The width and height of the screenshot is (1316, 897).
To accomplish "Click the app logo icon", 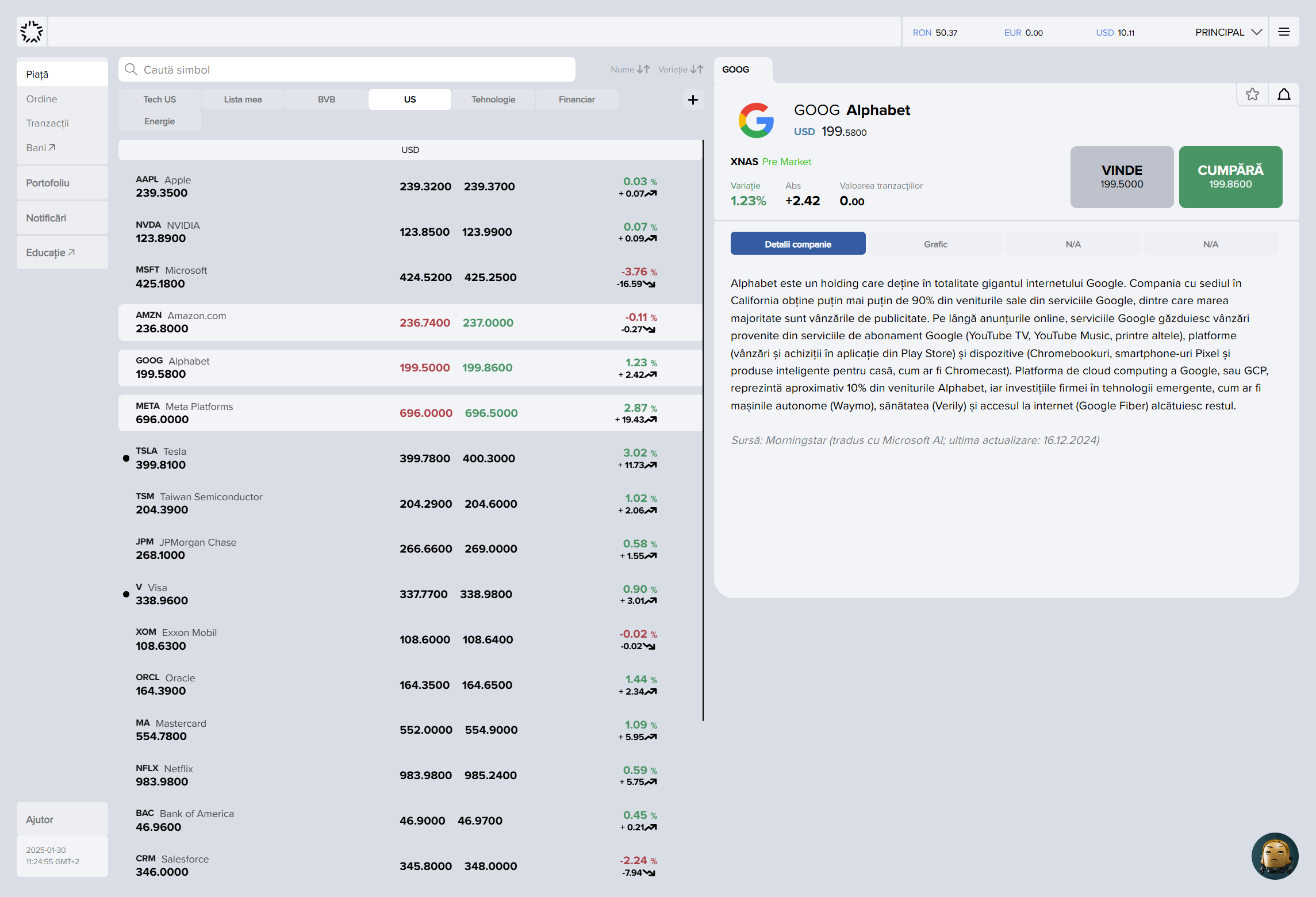I will tap(32, 32).
